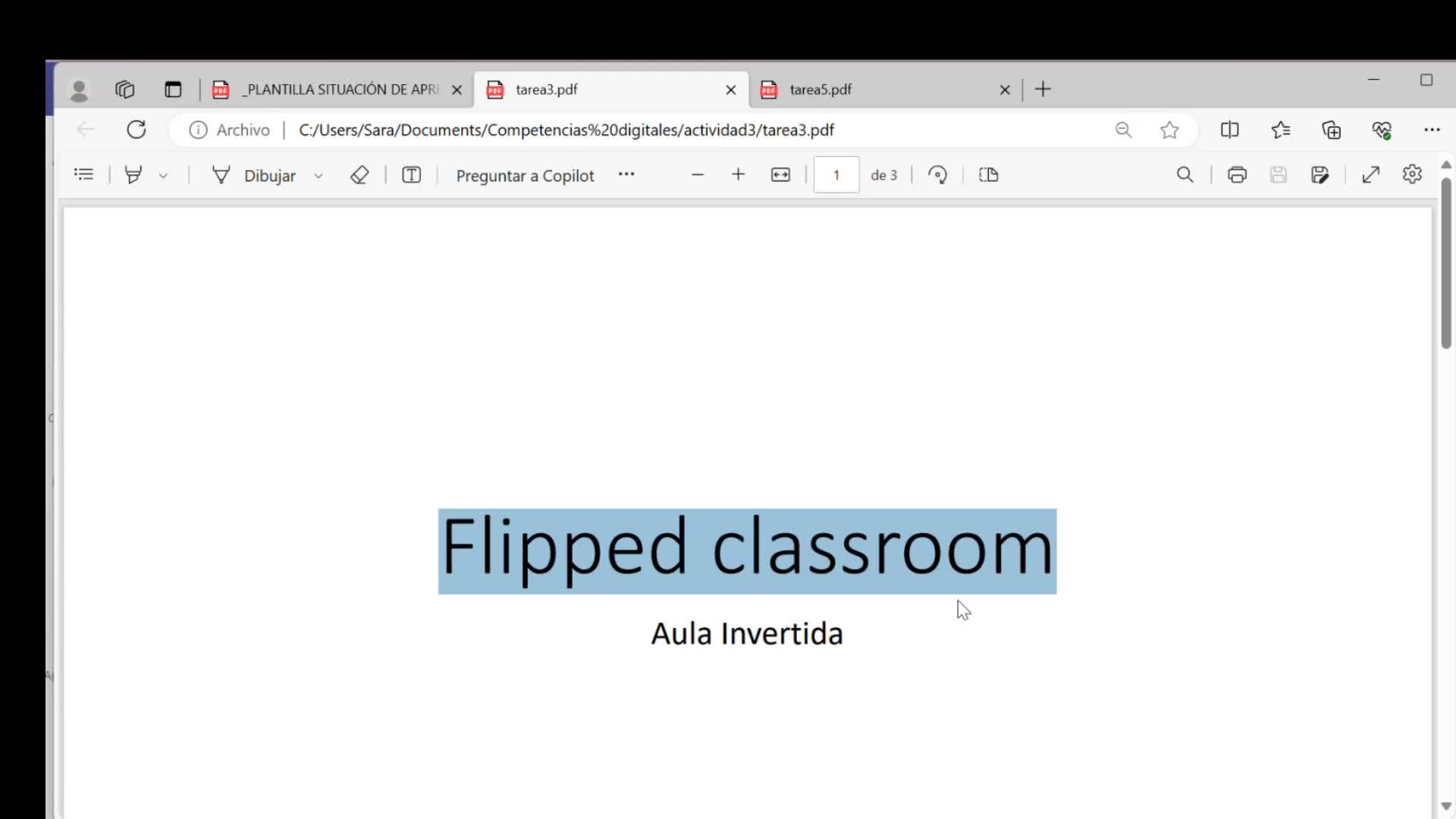1456x819 pixels.
Task: Click the page number input field
Action: tap(836, 175)
